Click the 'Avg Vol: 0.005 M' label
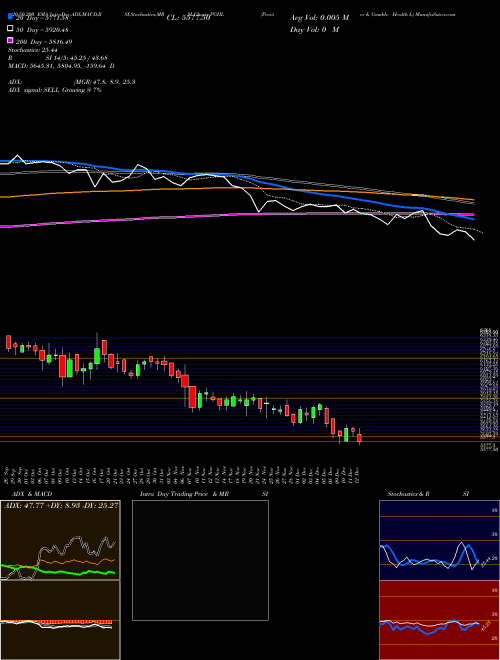 [319, 18]
